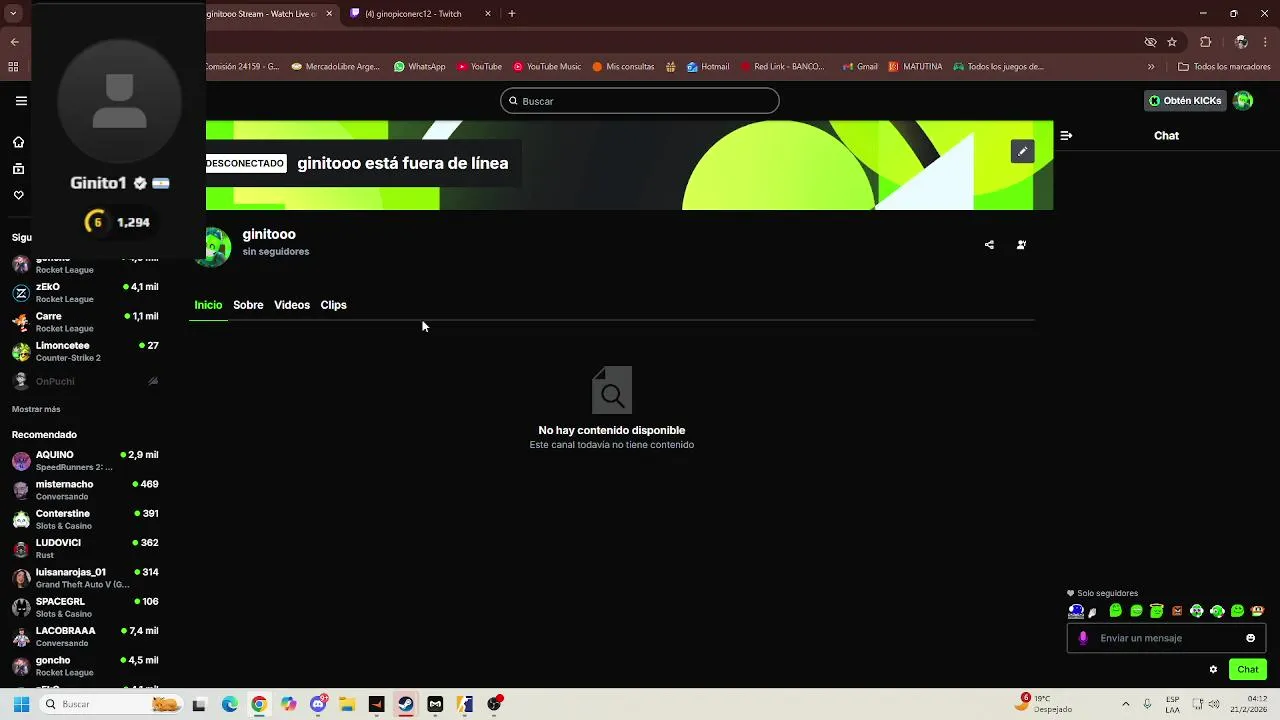Collapse chat using the arrow-lines icon
The height and width of the screenshot is (720, 1280).
1066,135
